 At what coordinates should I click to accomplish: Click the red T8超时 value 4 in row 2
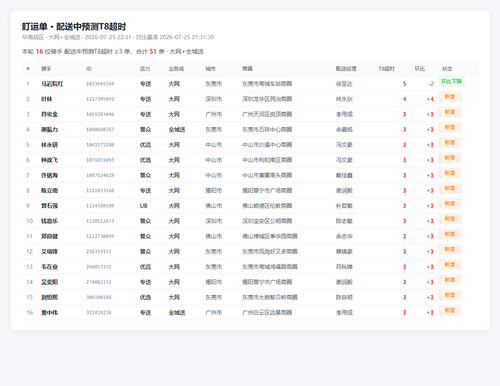point(404,99)
